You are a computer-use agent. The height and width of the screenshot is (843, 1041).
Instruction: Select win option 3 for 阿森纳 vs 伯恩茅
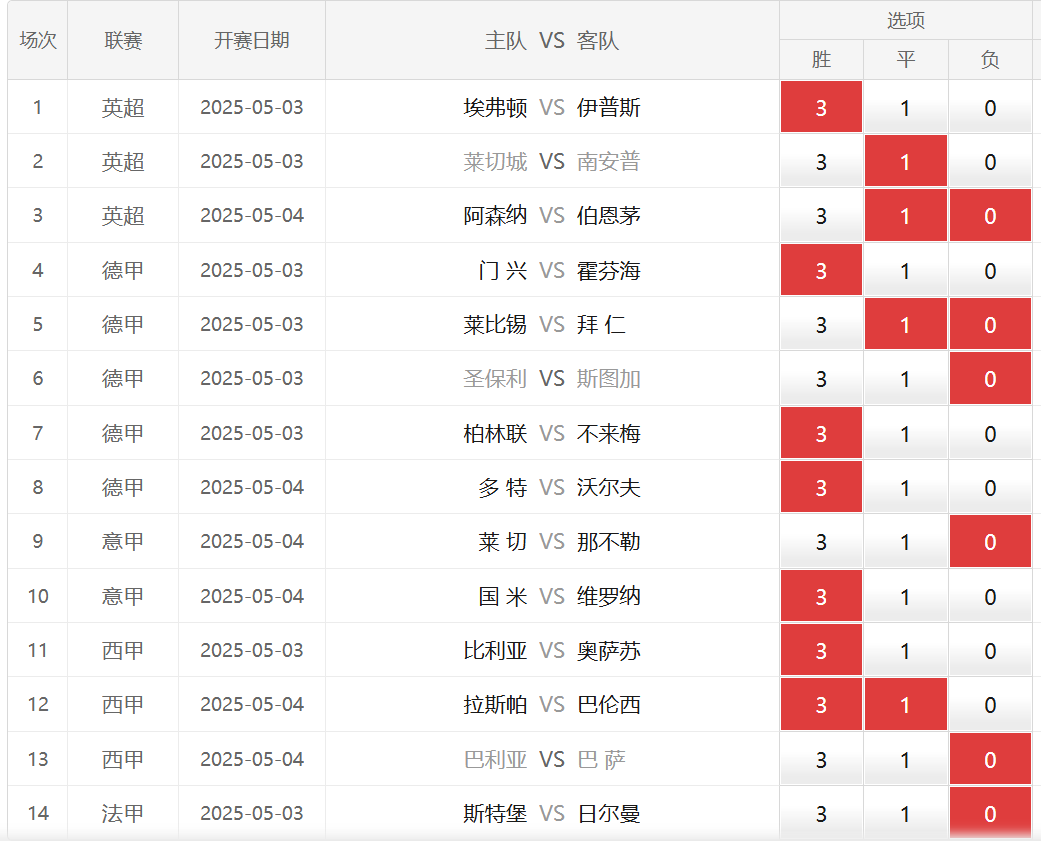(x=821, y=216)
